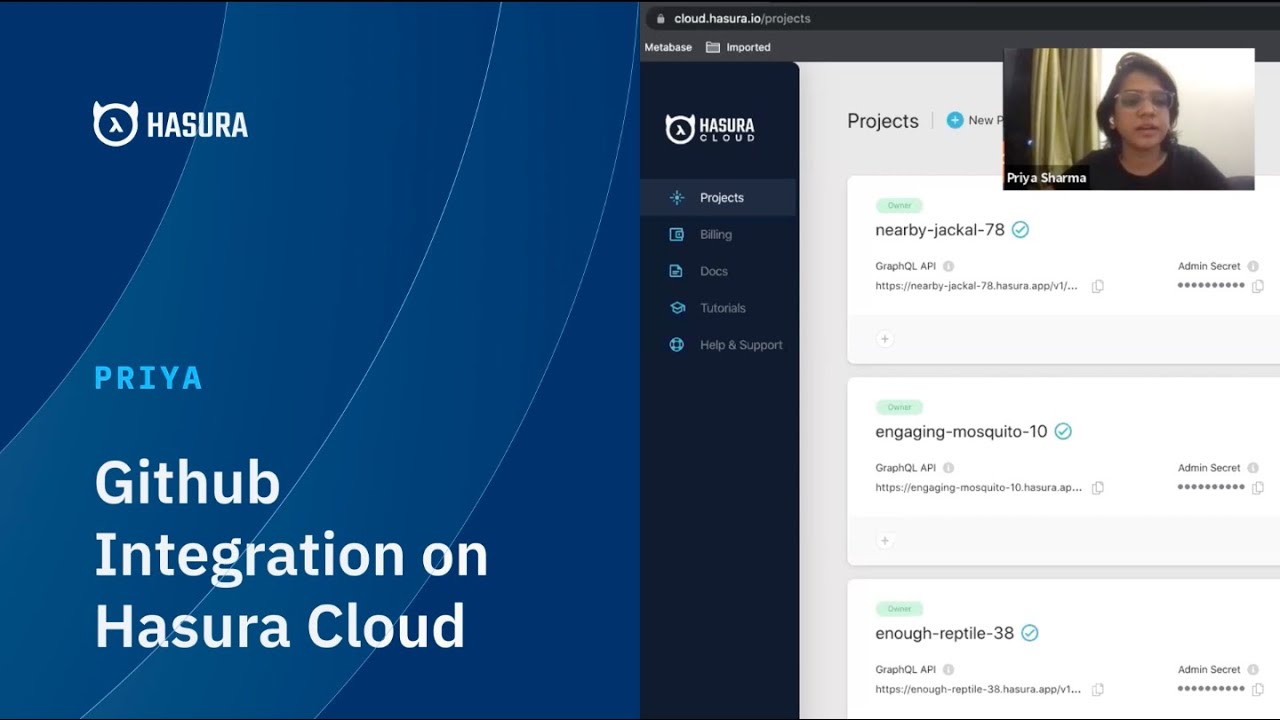Image resolution: width=1280 pixels, height=720 pixels.
Task: Click GraphQL API info icon for enough-reptile-38
Action: pyautogui.click(x=948, y=670)
